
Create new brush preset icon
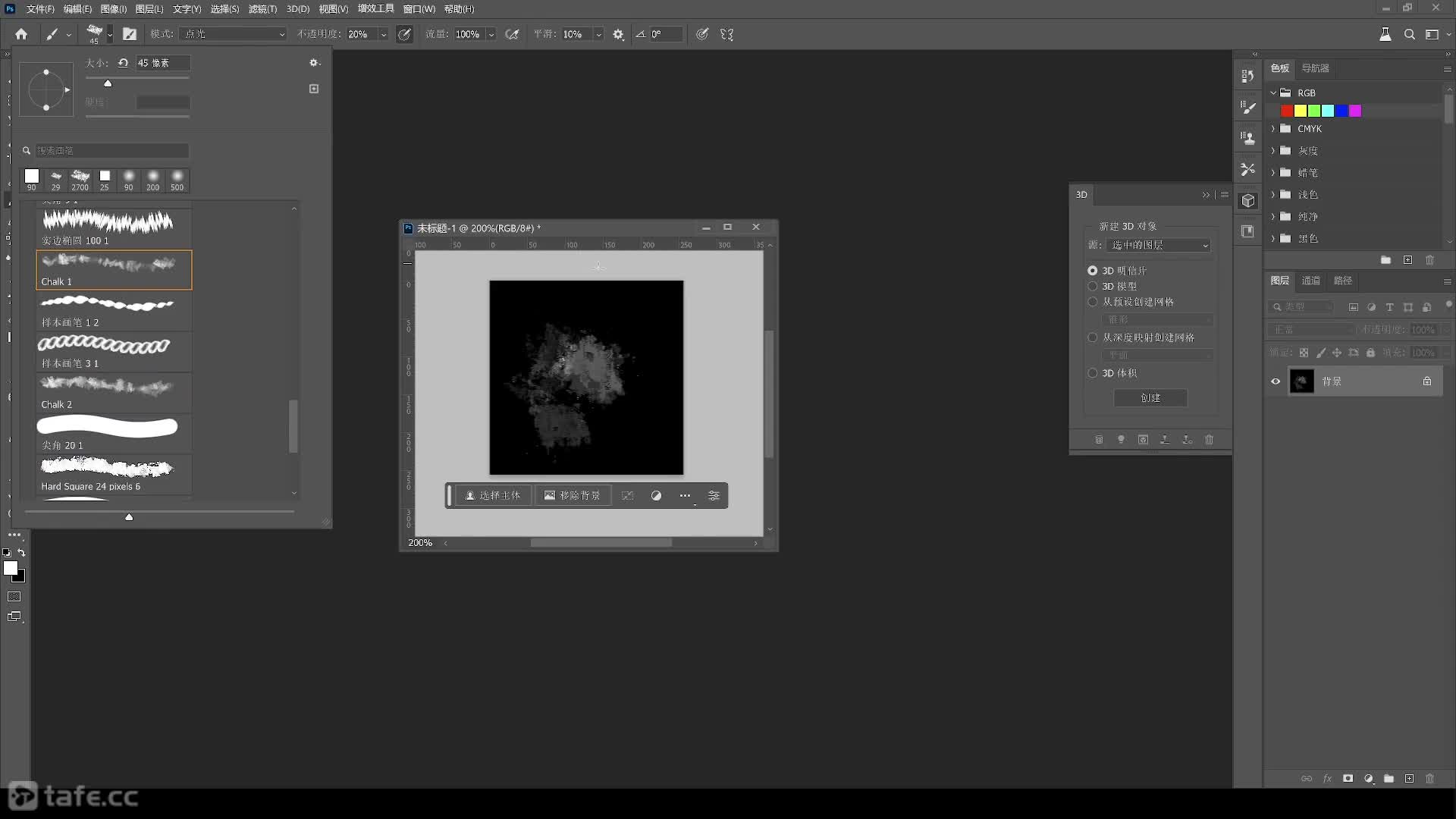pos(314,89)
